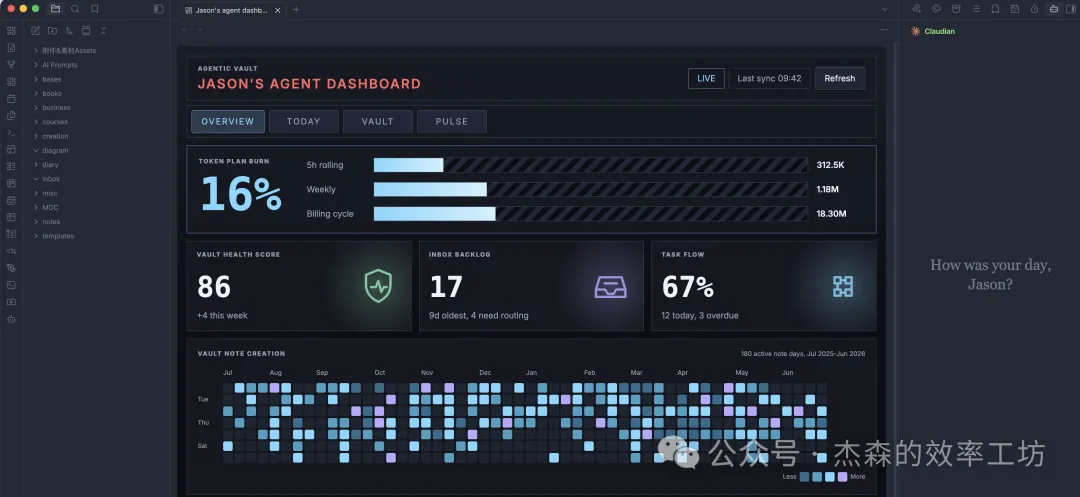Click the templater <% ribbon icon
This screenshot has height=497, width=1080.
[x=11, y=251]
